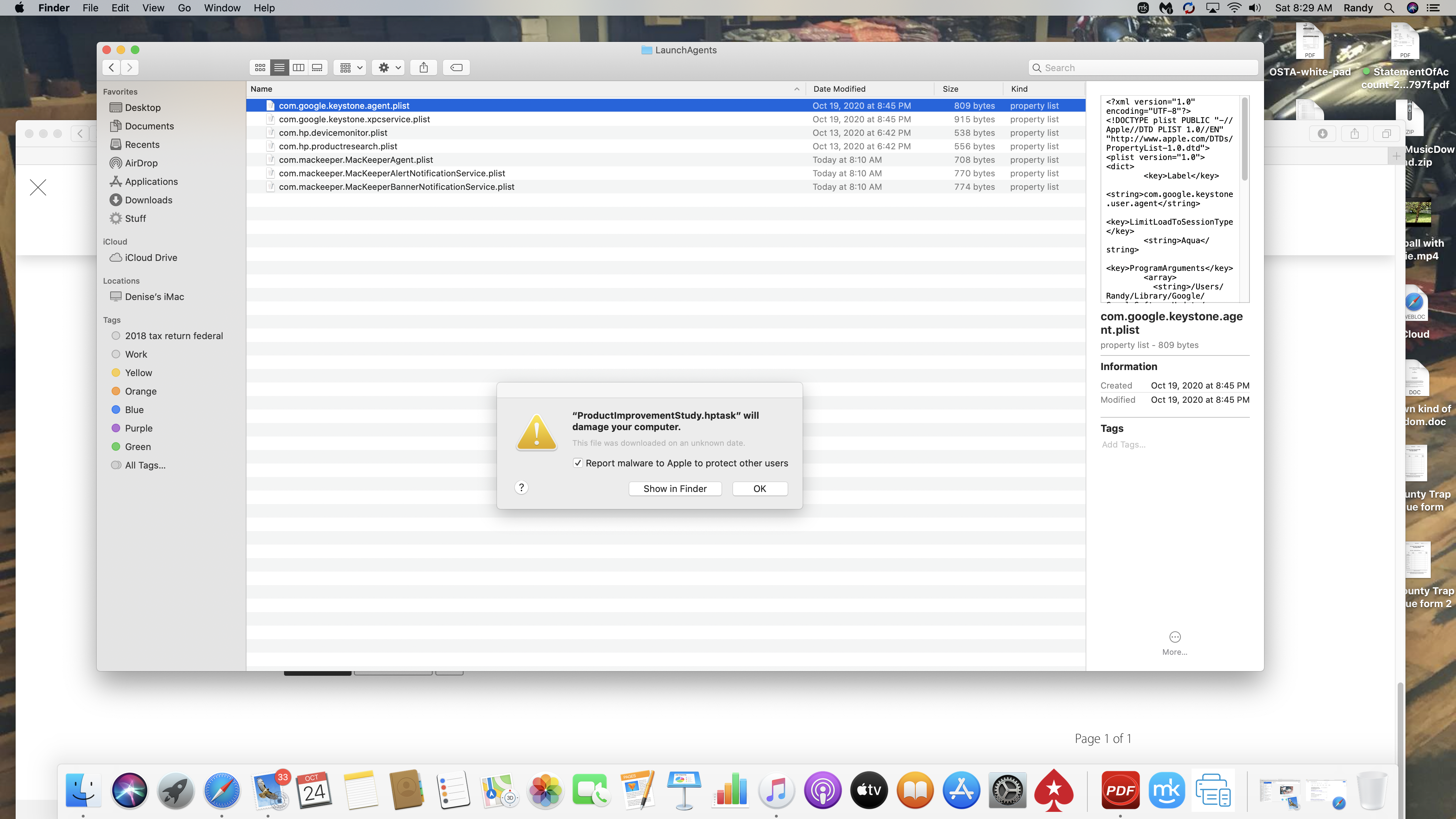Uncheck Report malware to Apple checkbox
The height and width of the screenshot is (819, 1456).
(x=578, y=463)
